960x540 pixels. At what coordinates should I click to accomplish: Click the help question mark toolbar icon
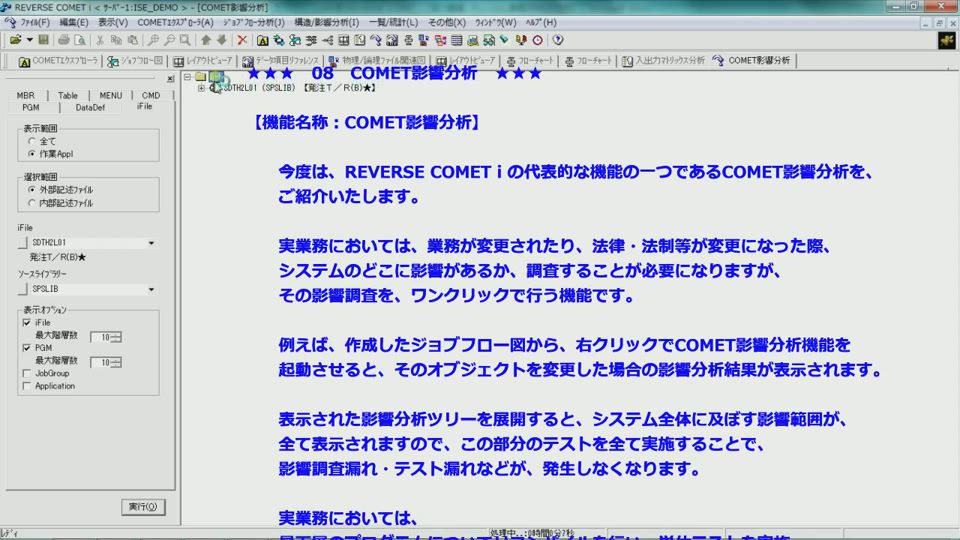point(558,40)
